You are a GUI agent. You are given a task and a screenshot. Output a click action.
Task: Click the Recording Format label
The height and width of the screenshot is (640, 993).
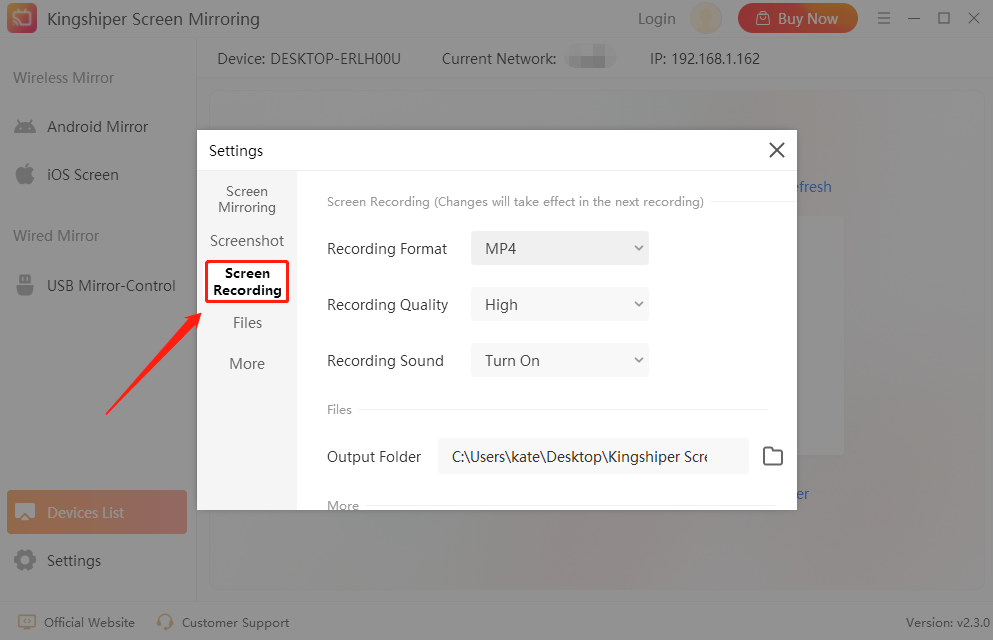tap(387, 249)
